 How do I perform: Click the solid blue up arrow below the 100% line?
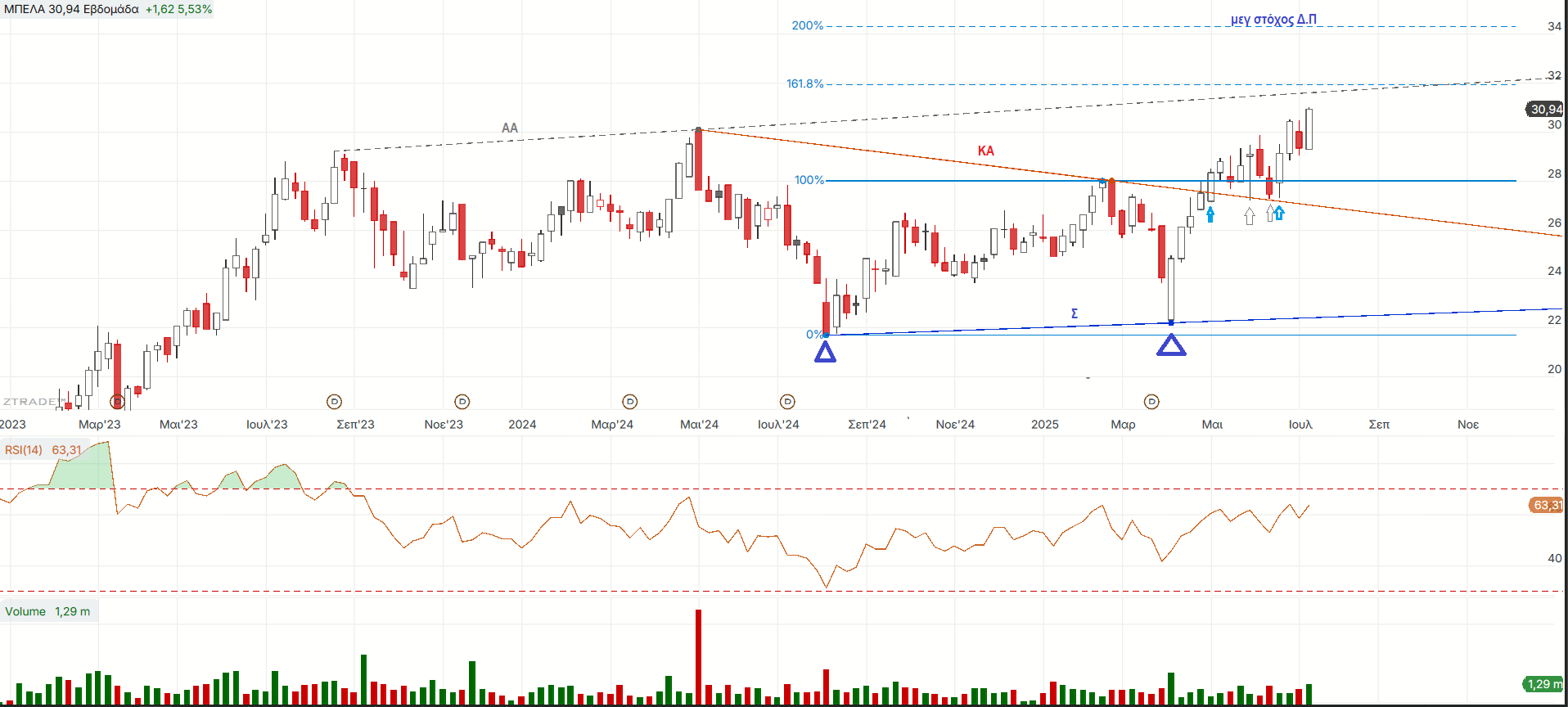[x=1210, y=214]
